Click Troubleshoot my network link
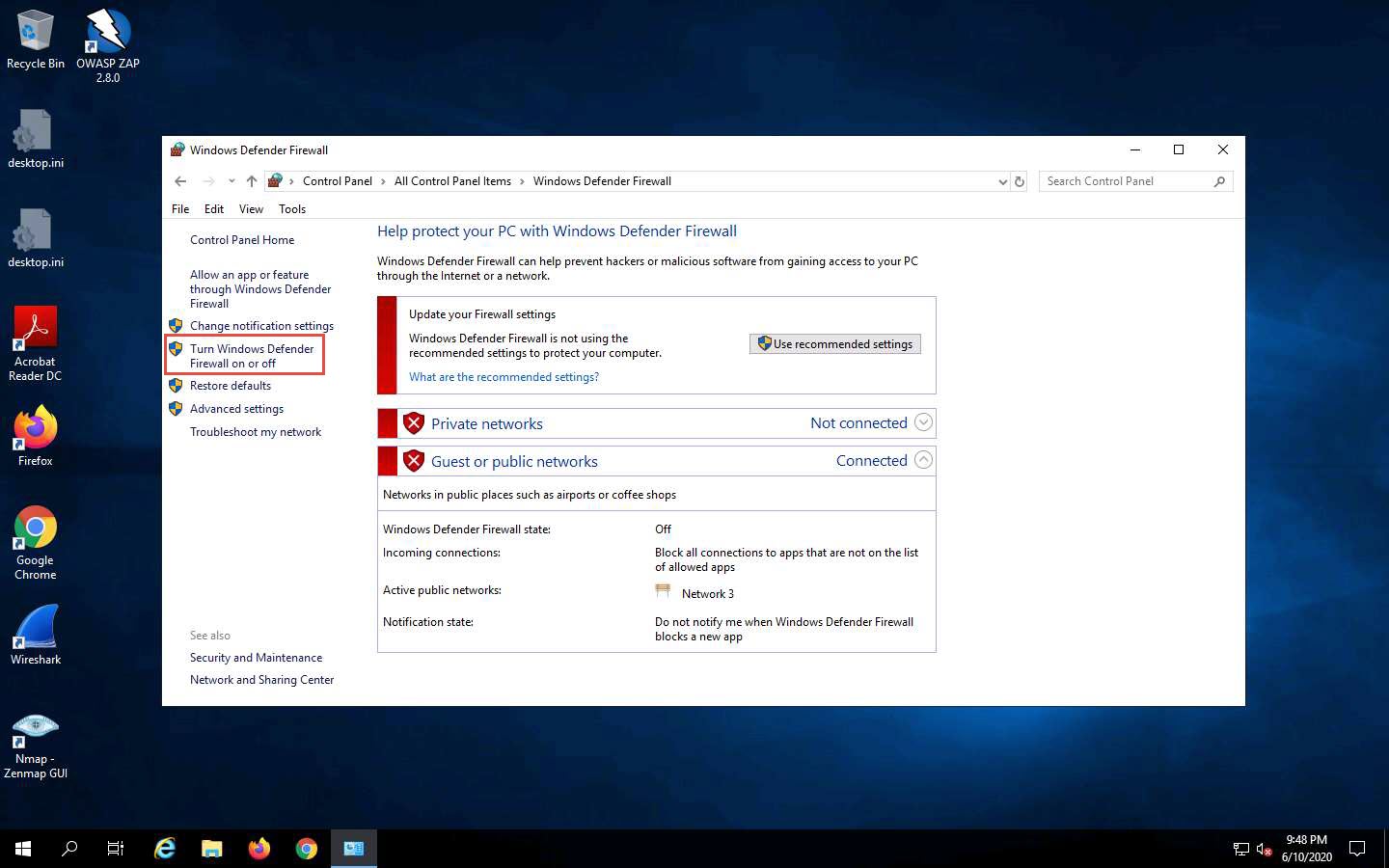 256,432
